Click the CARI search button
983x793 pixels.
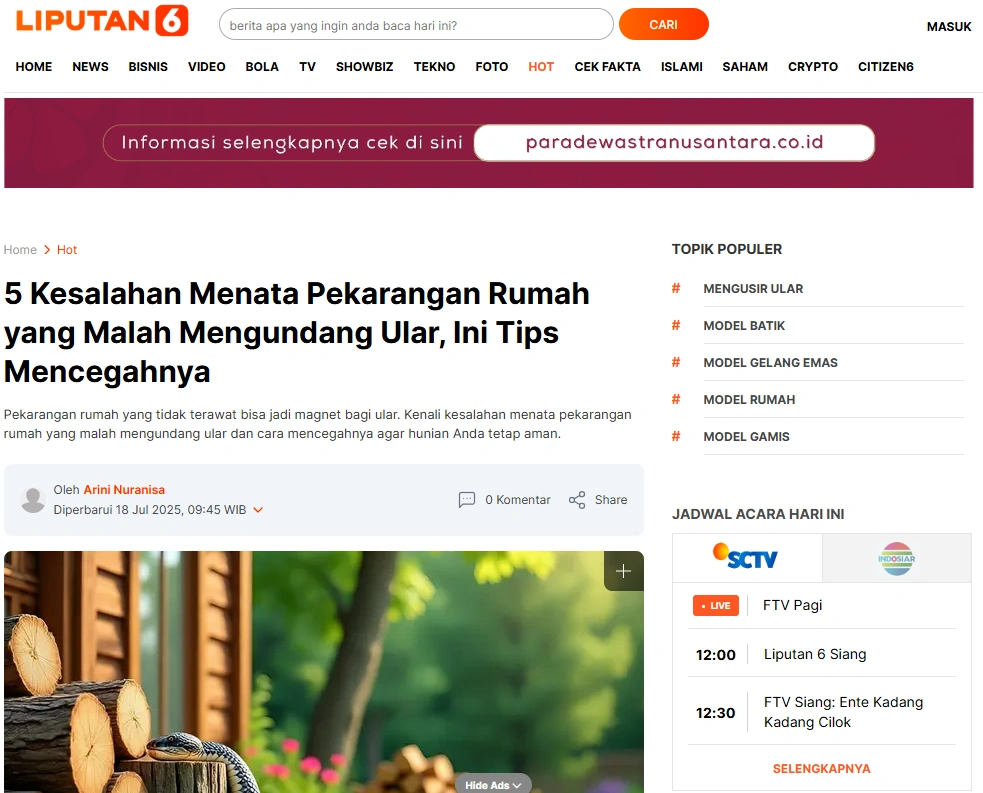(x=663, y=24)
